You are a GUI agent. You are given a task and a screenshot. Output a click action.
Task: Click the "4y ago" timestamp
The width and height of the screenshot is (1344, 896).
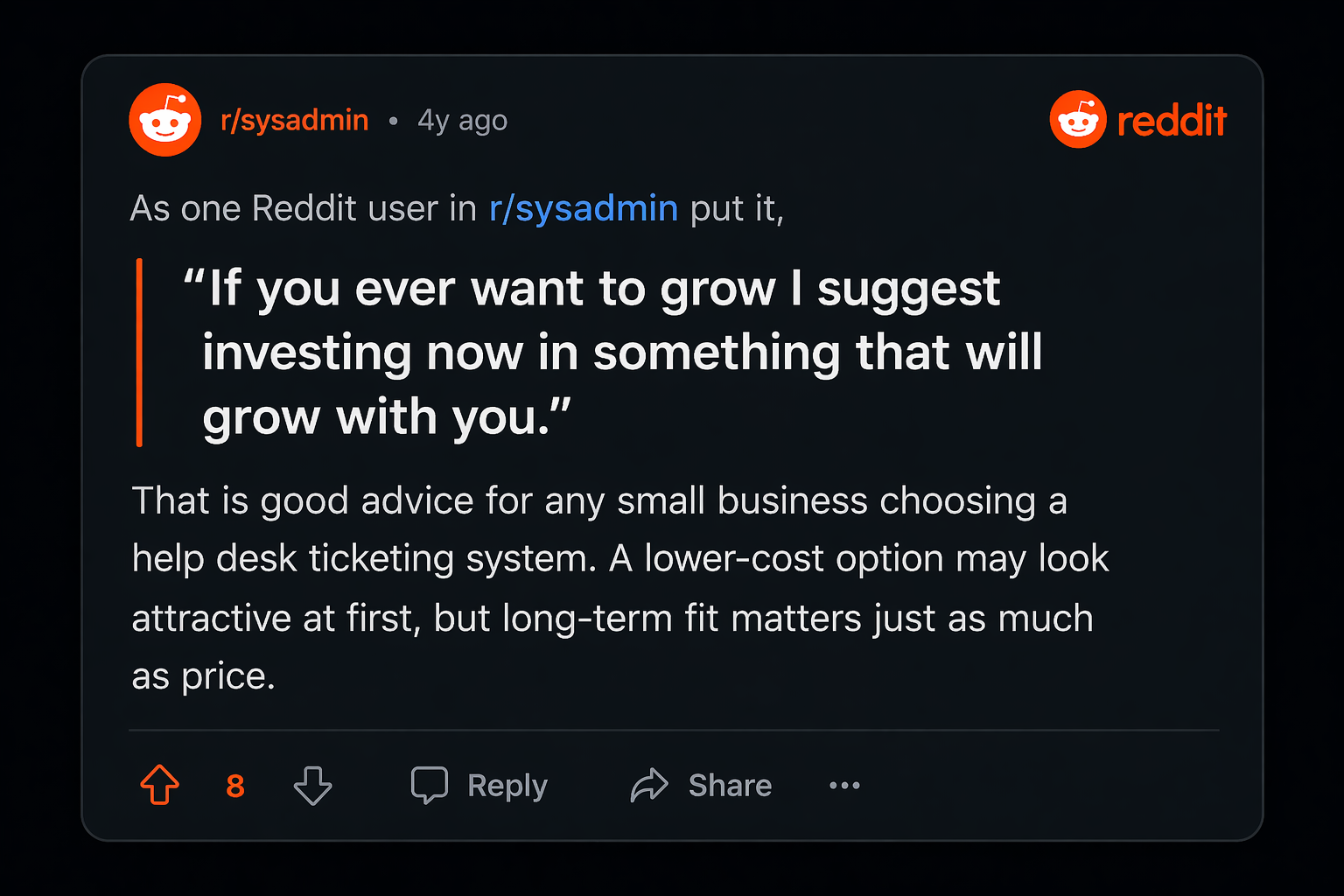(x=462, y=119)
